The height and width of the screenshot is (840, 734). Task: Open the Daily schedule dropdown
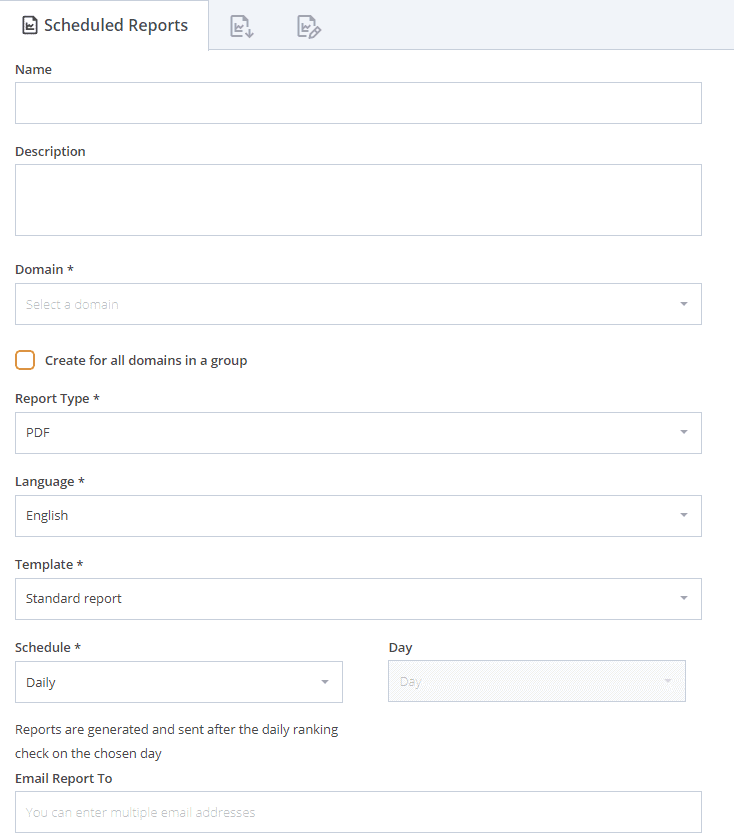(178, 682)
